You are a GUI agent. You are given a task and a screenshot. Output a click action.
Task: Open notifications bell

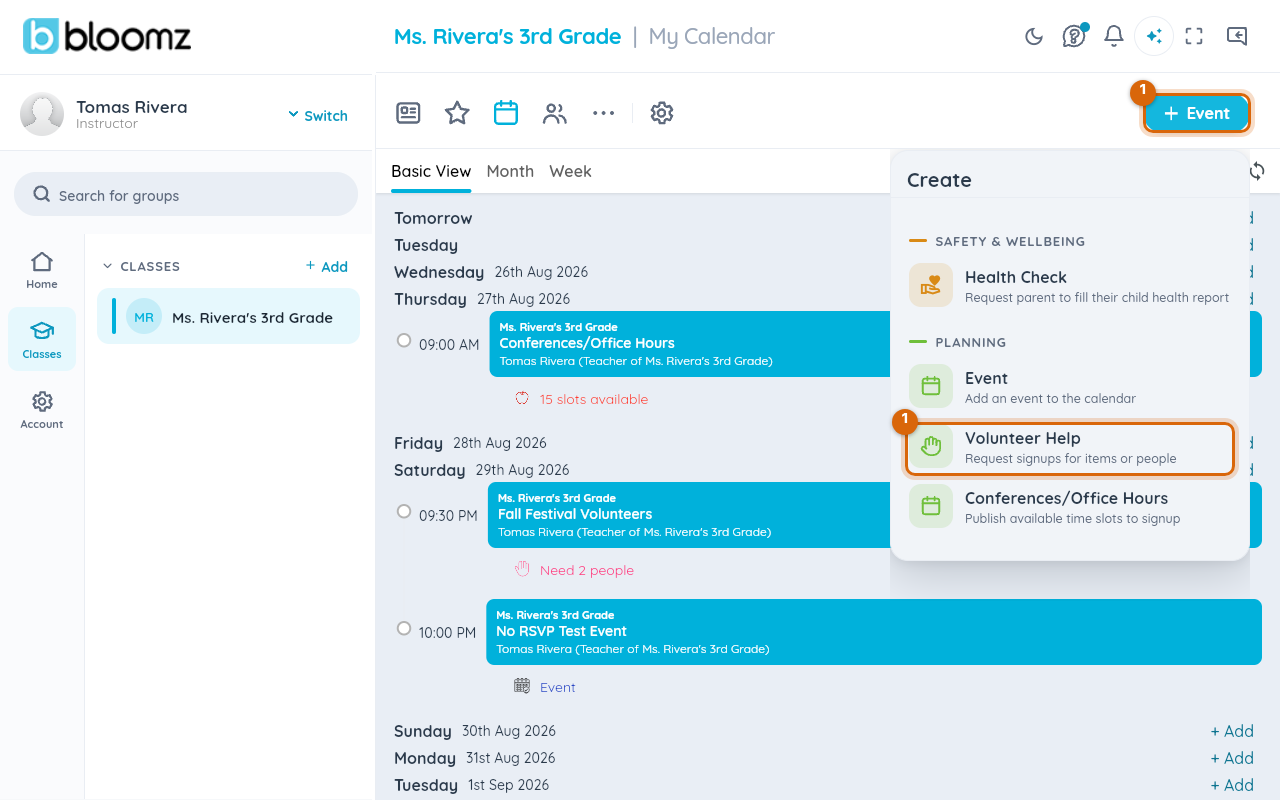(1113, 37)
